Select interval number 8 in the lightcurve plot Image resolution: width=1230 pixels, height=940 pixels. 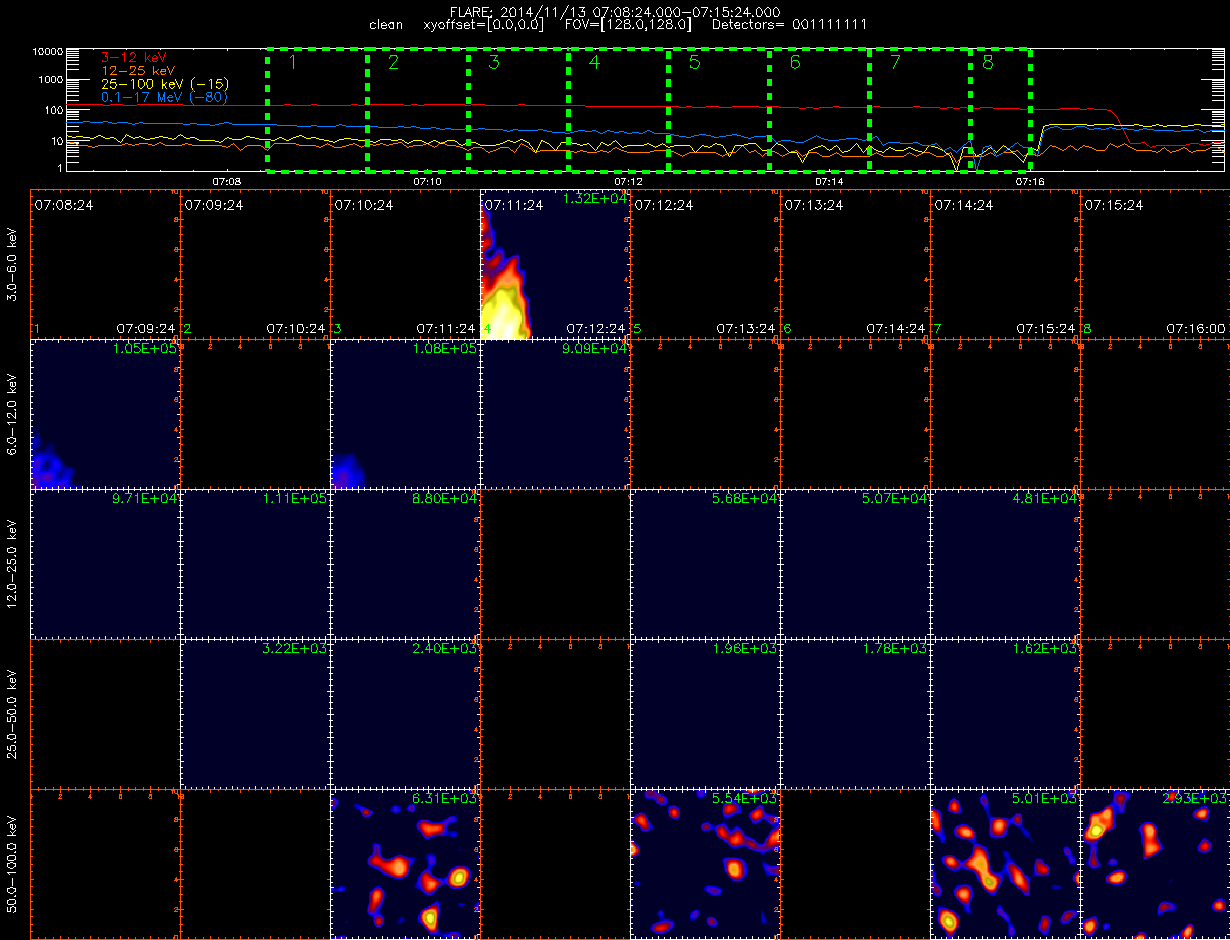click(1000, 109)
